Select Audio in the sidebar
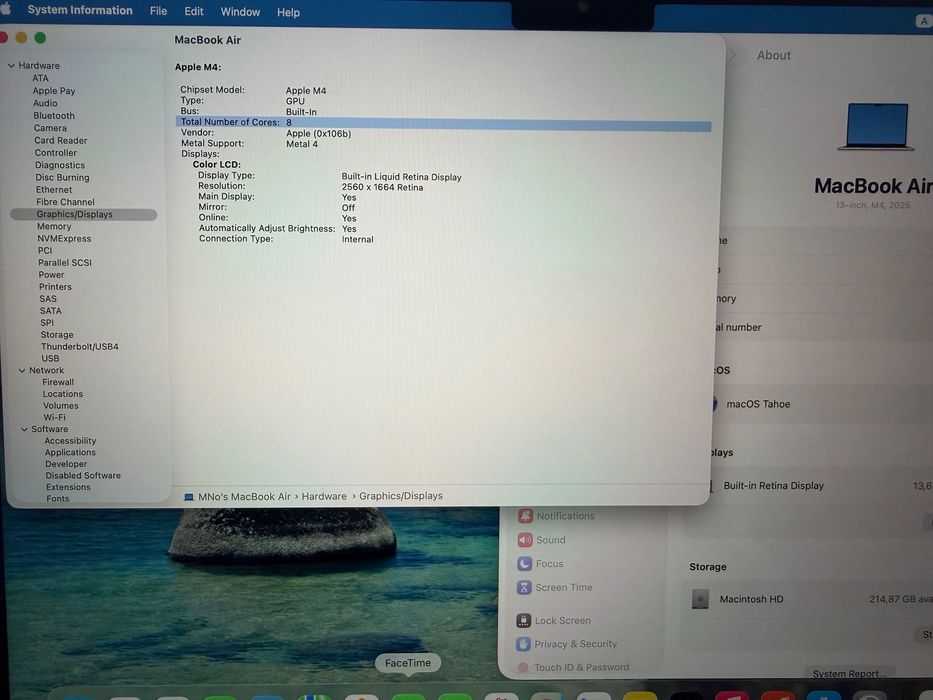 [x=45, y=103]
